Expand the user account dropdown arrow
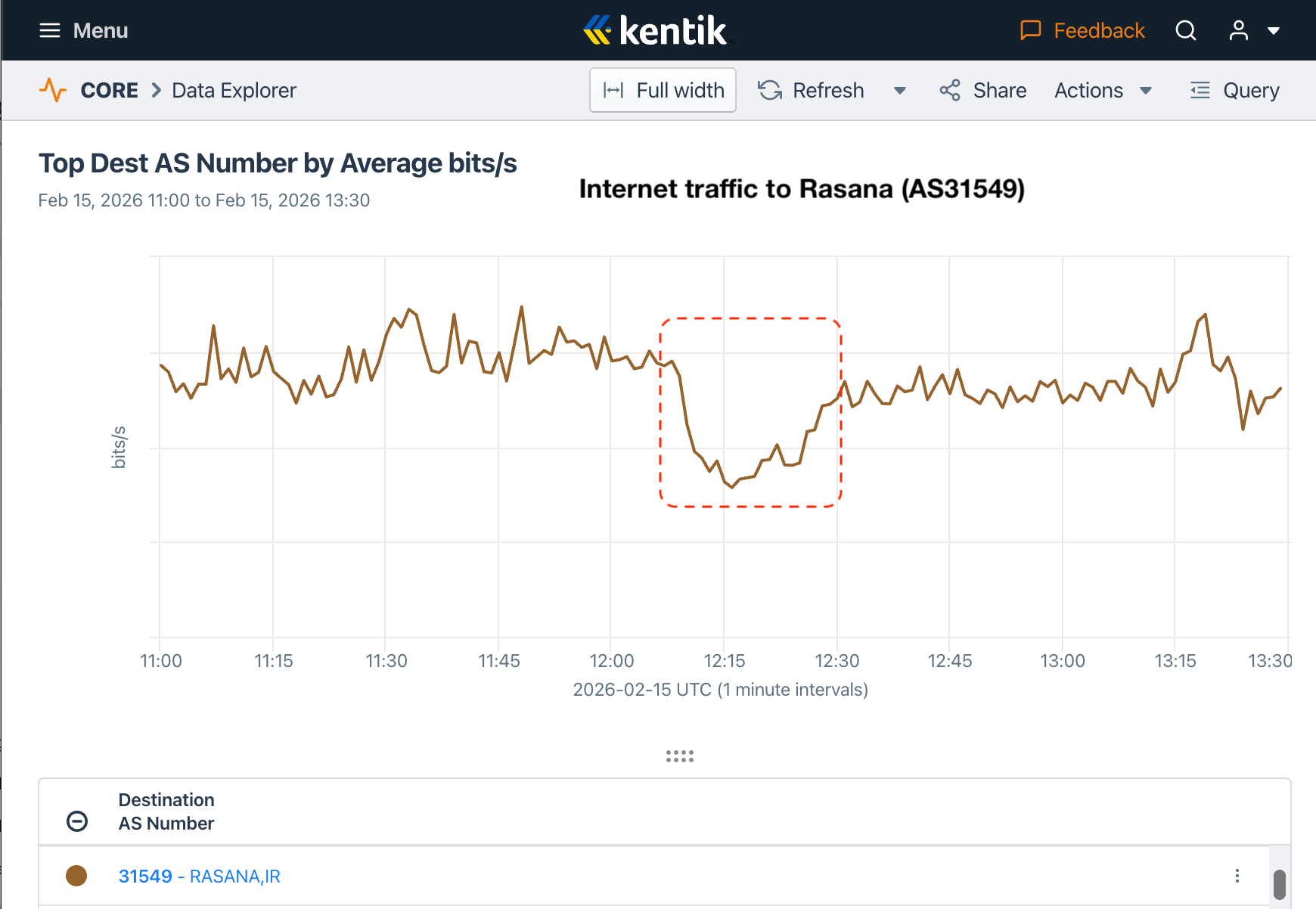This screenshot has height=909, width=1316. point(1274,31)
